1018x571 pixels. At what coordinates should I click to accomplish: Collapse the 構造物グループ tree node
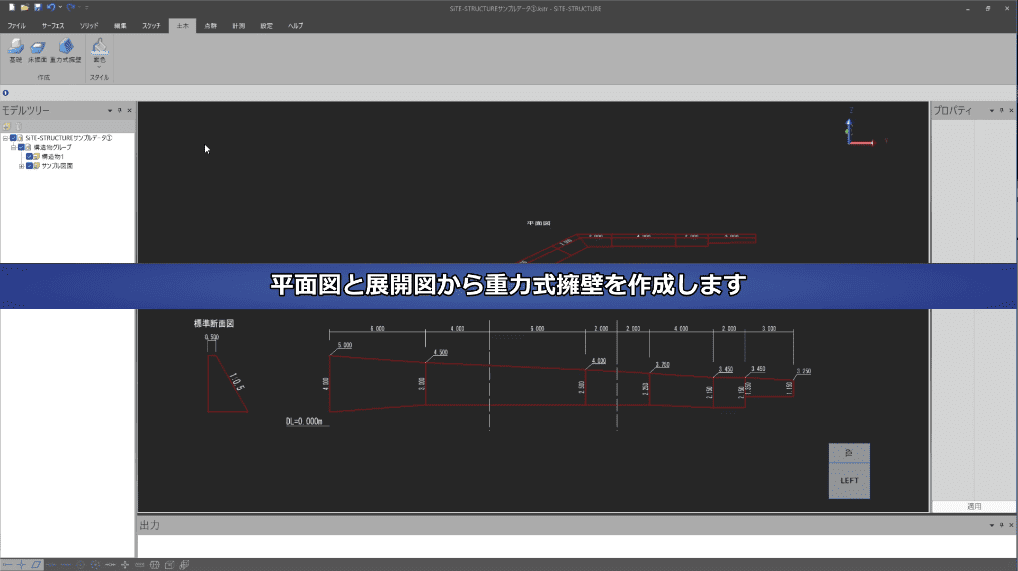coord(13,147)
